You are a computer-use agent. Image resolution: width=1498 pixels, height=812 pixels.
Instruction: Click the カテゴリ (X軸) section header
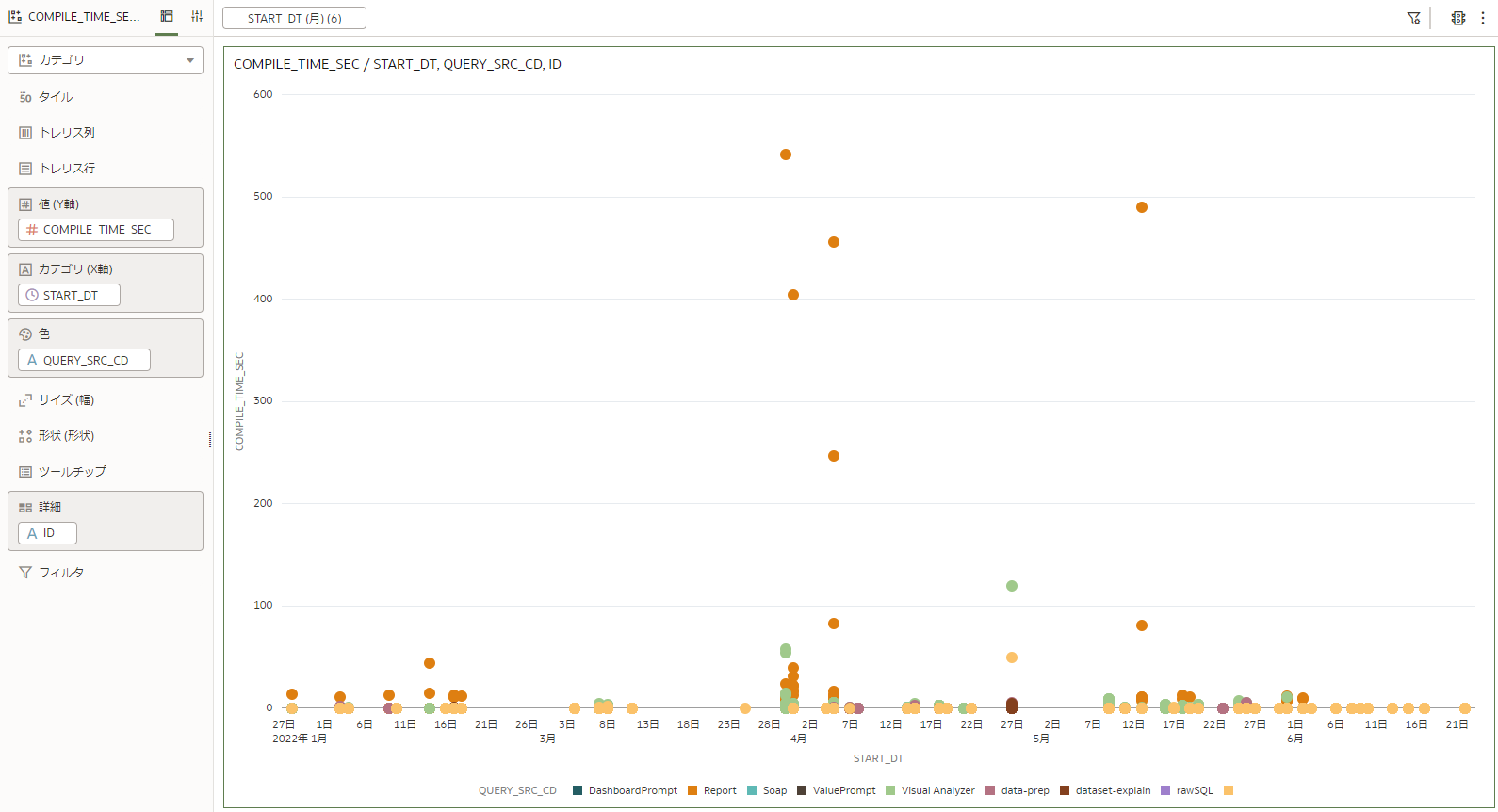pyautogui.click(x=75, y=269)
